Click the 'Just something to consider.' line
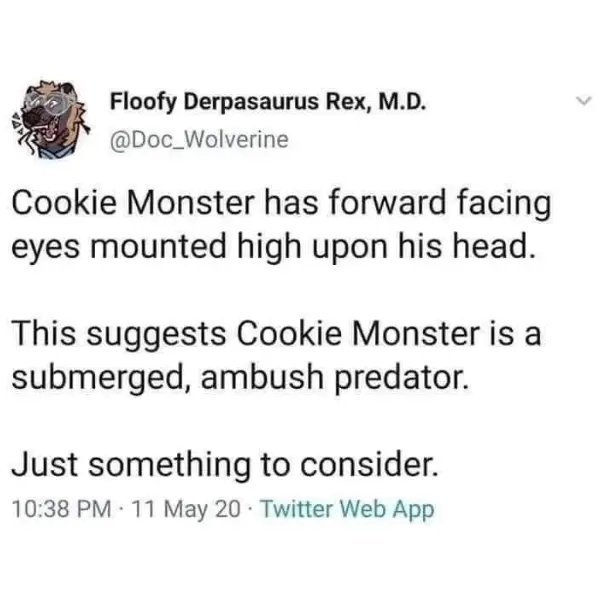 pos(225,463)
